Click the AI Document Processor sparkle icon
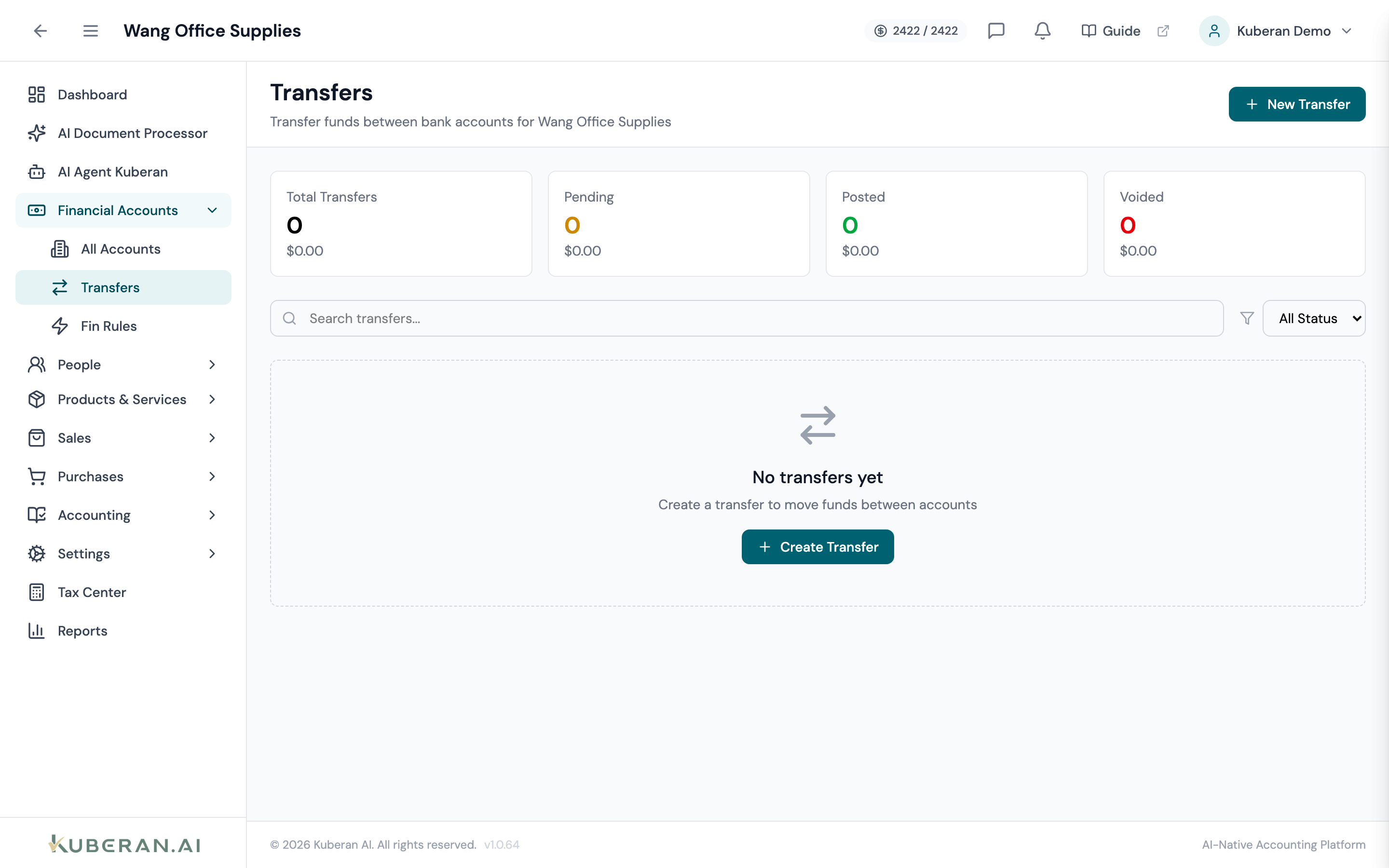Viewport: 1389px width, 868px height. [37, 133]
